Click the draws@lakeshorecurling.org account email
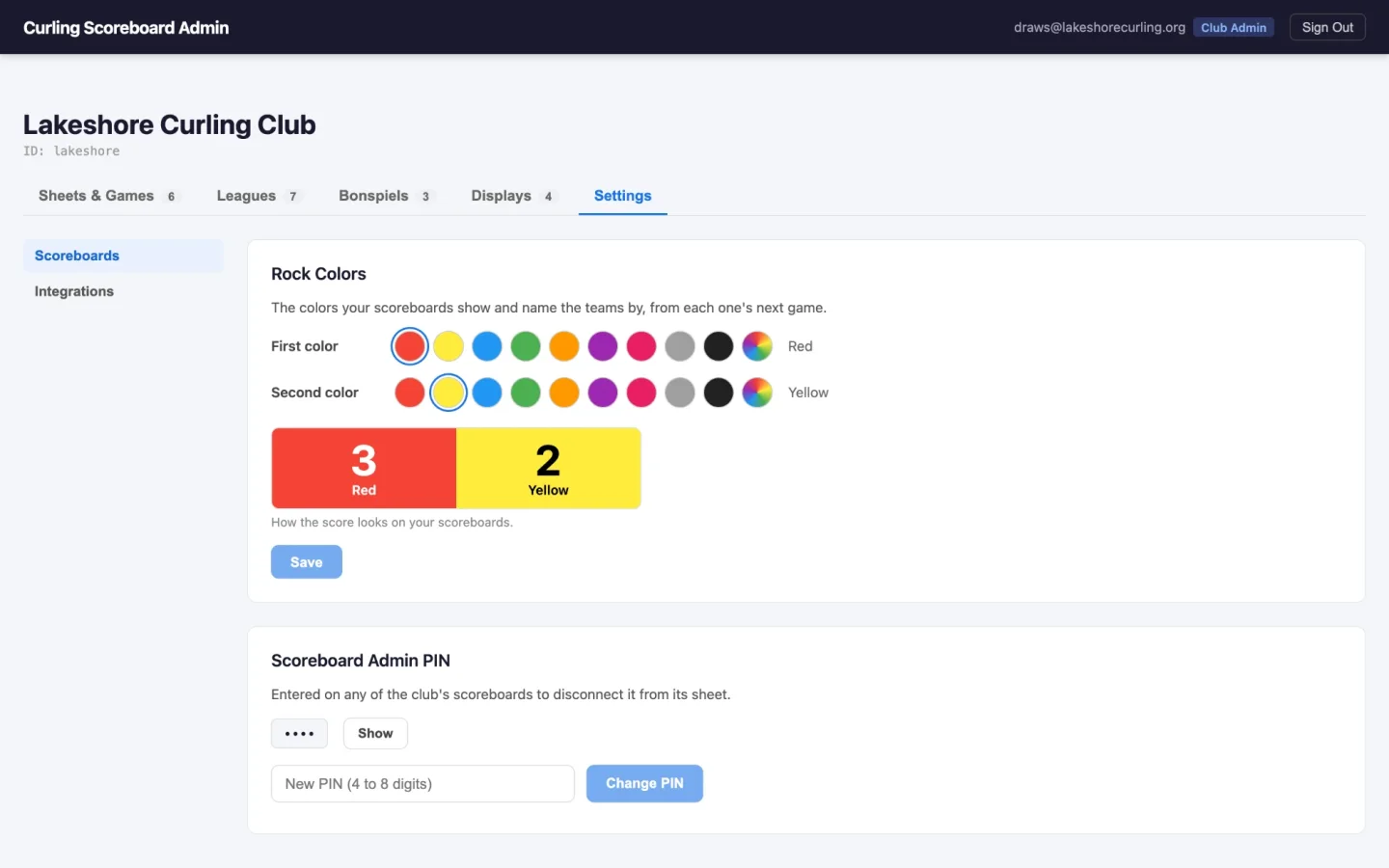The image size is (1389, 868). (1100, 27)
